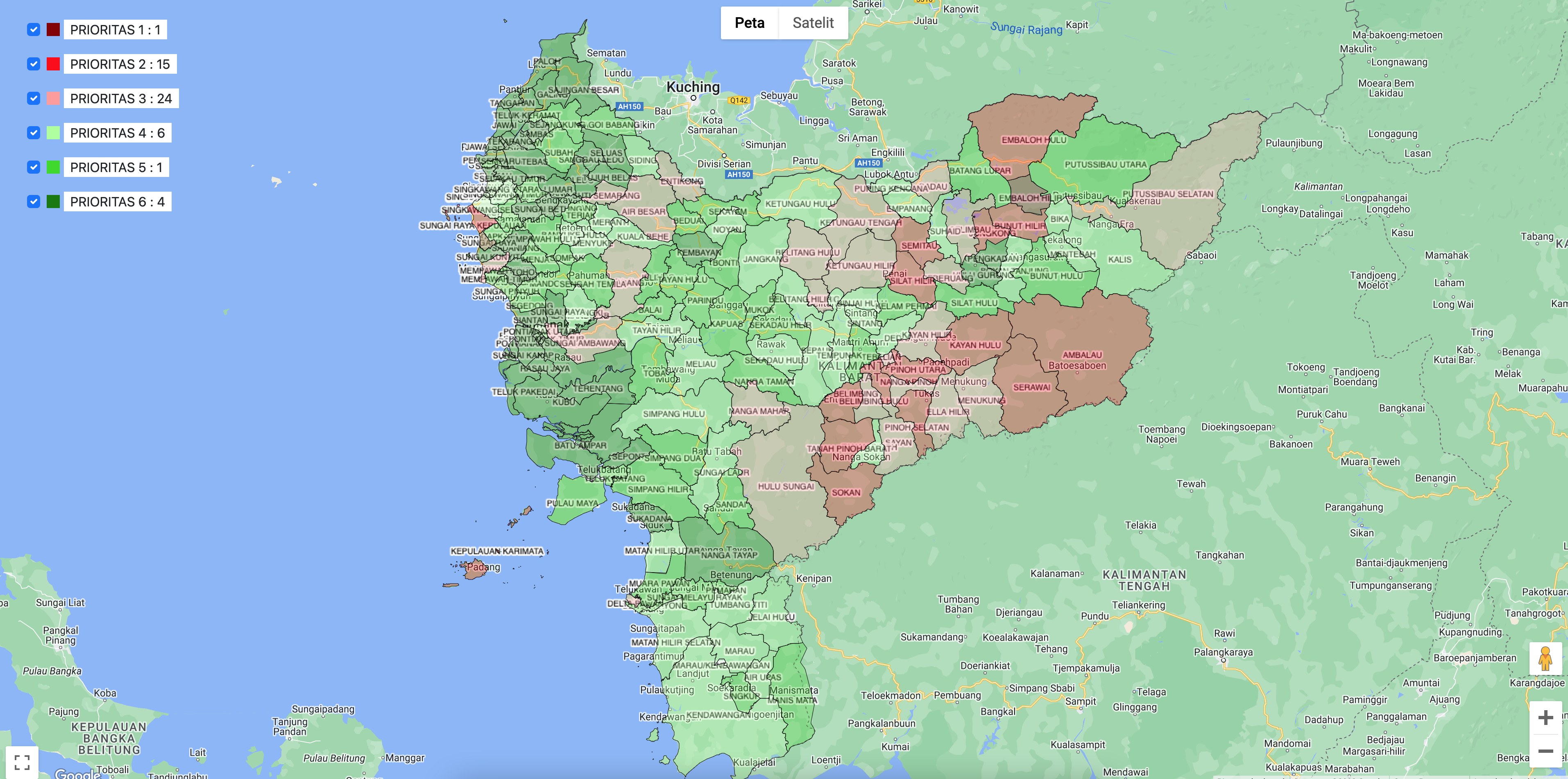Click the bright red PRIORITAS 2 swatch
The image size is (1568, 779).
coord(54,64)
